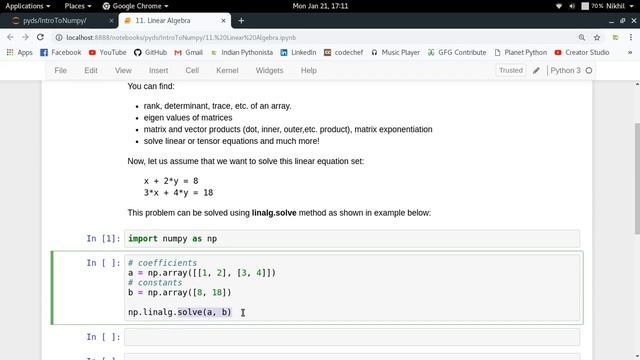Click the zoom magnifier icon in address bar
Image resolution: width=640 pixels, height=360 pixels.
(582, 38)
